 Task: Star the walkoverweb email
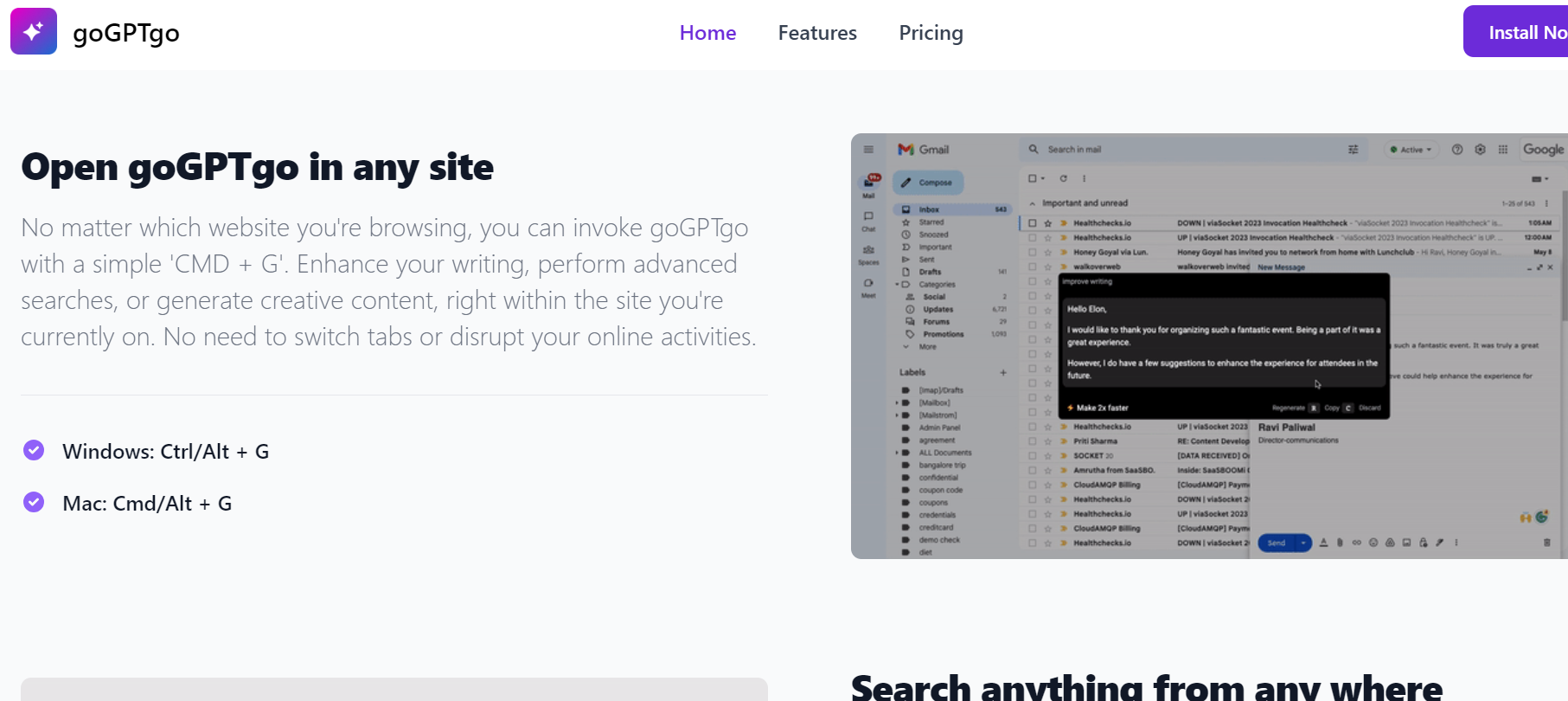click(1048, 267)
